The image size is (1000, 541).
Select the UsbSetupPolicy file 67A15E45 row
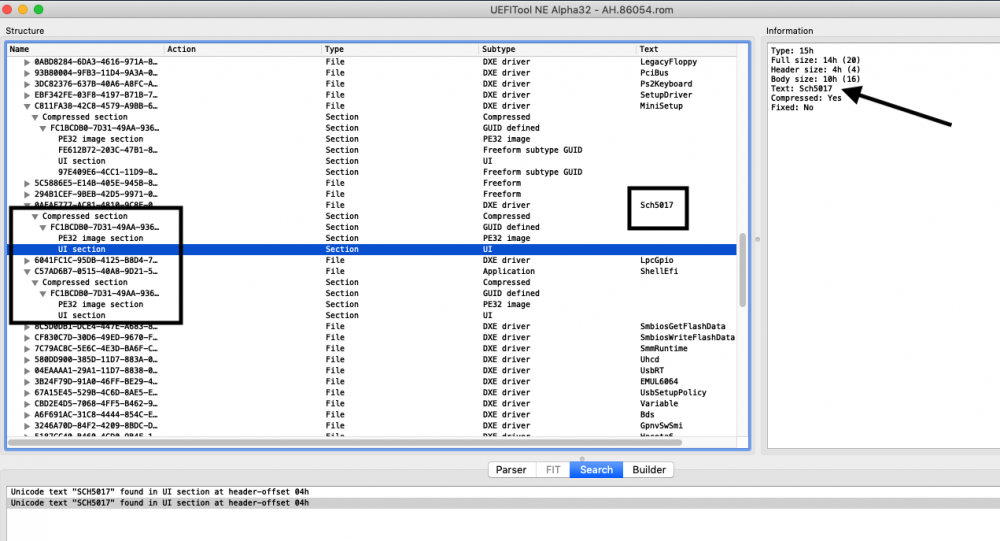tap(372, 392)
